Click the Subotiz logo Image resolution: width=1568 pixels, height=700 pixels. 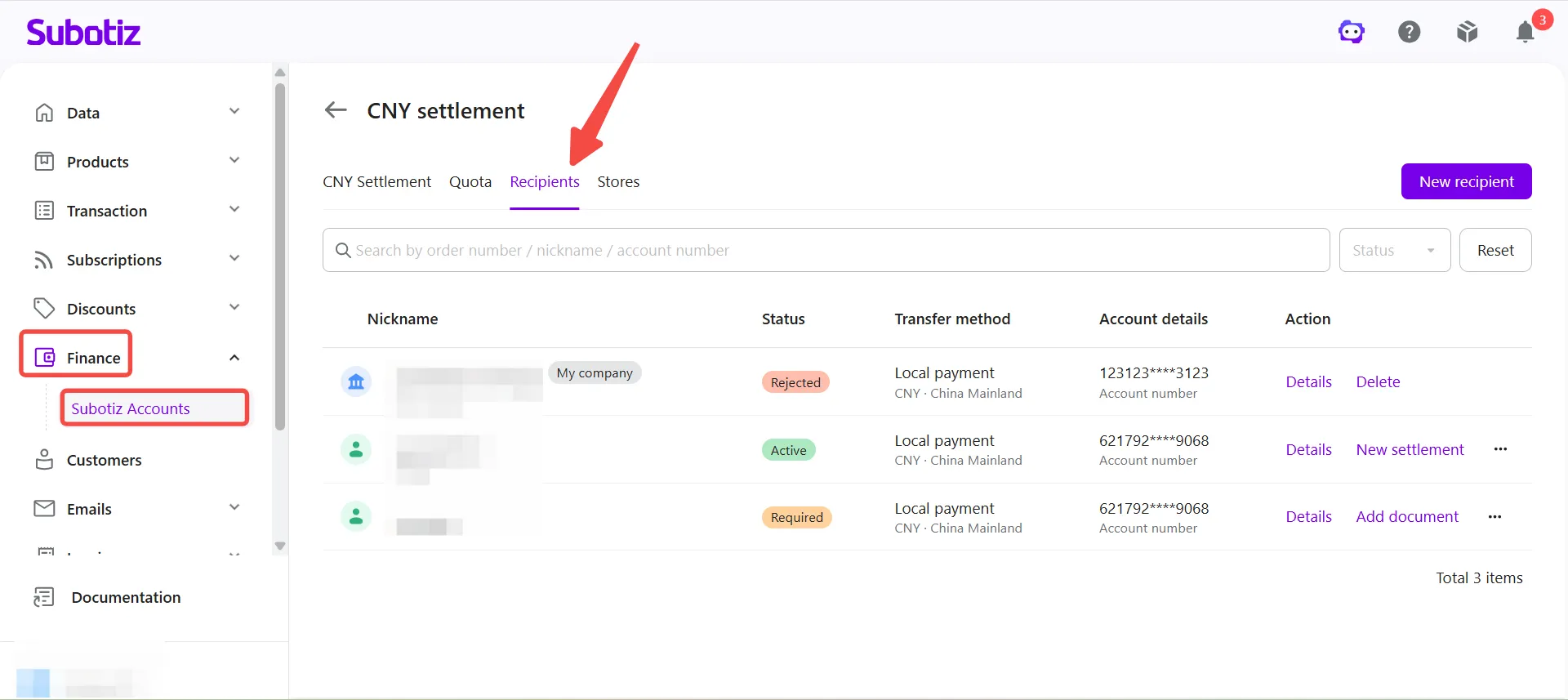pos(83,32)
